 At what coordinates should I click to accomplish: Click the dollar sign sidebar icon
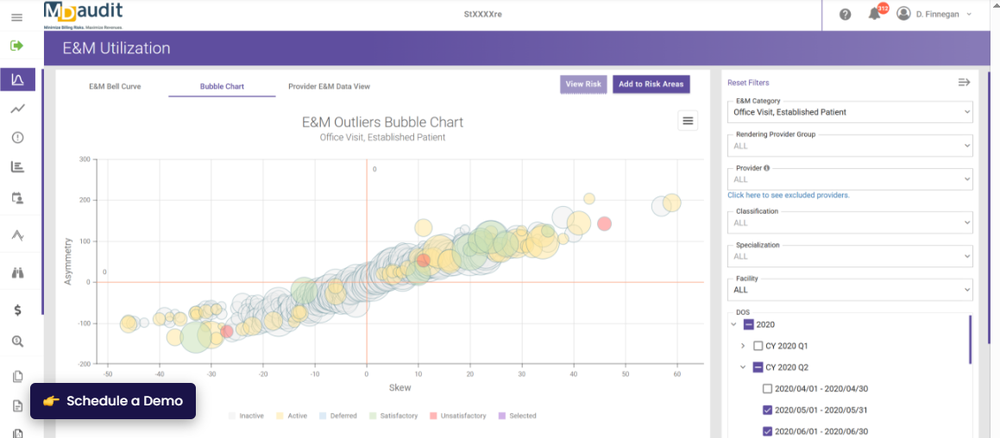tap(17, 310)
